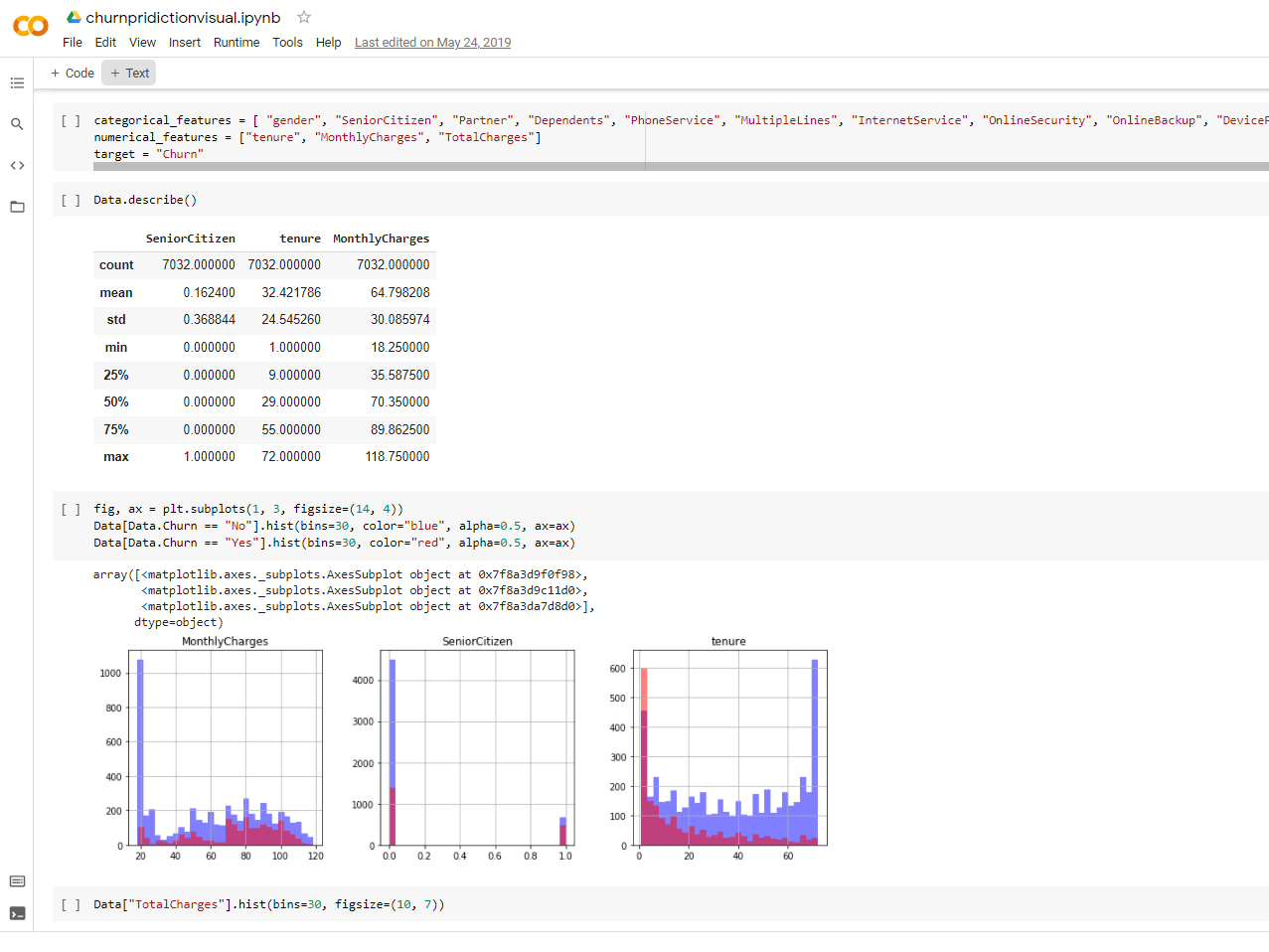Click the SeniorCitizen histogram plot
The image size is (1269, 952).
(477, 747)
